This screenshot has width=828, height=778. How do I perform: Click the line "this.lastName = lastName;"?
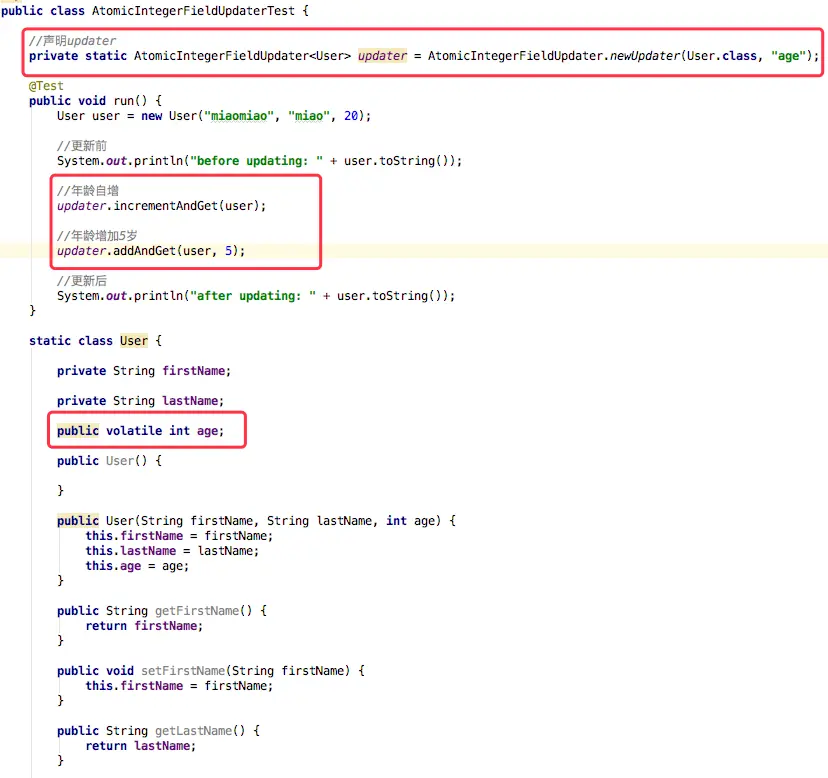point(172,551)
